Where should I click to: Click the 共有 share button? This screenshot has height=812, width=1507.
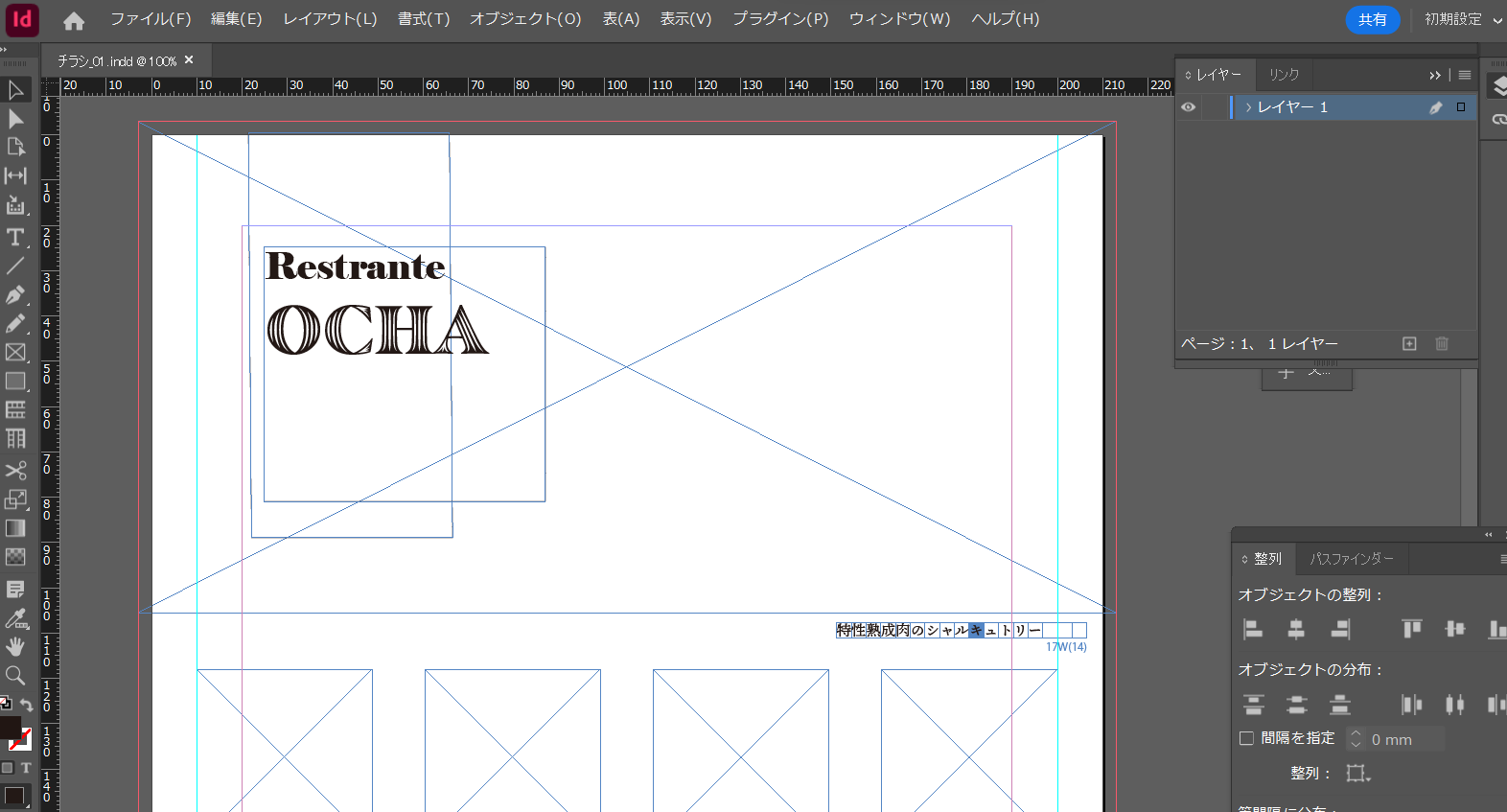click(x=1372, y=19)
